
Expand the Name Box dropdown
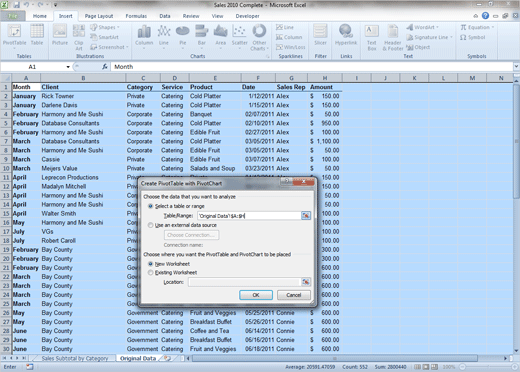(68, 67)
